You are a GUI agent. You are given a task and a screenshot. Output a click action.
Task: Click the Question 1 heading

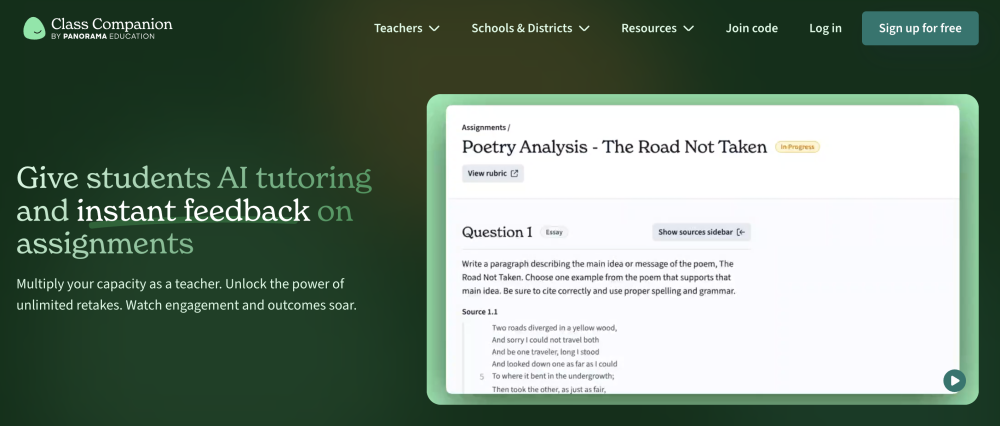497,232
